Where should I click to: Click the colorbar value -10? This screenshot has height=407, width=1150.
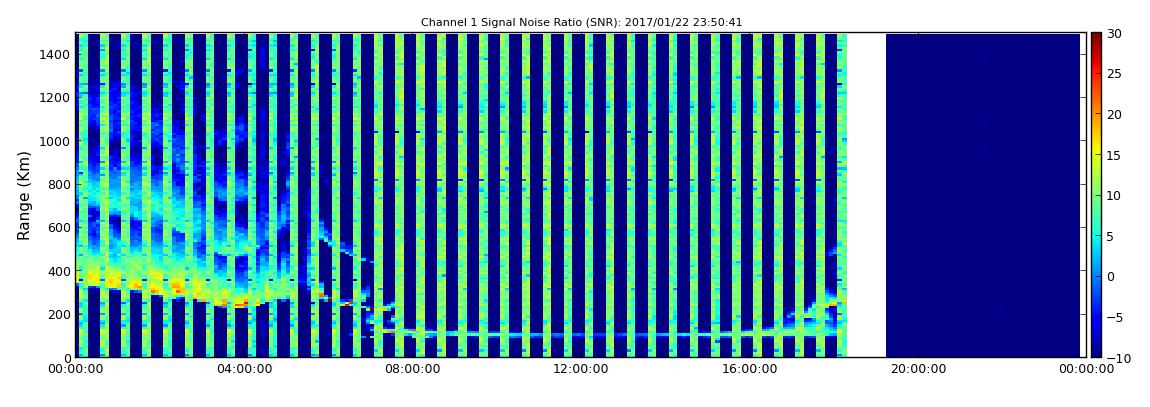[x=1117, y=358]
